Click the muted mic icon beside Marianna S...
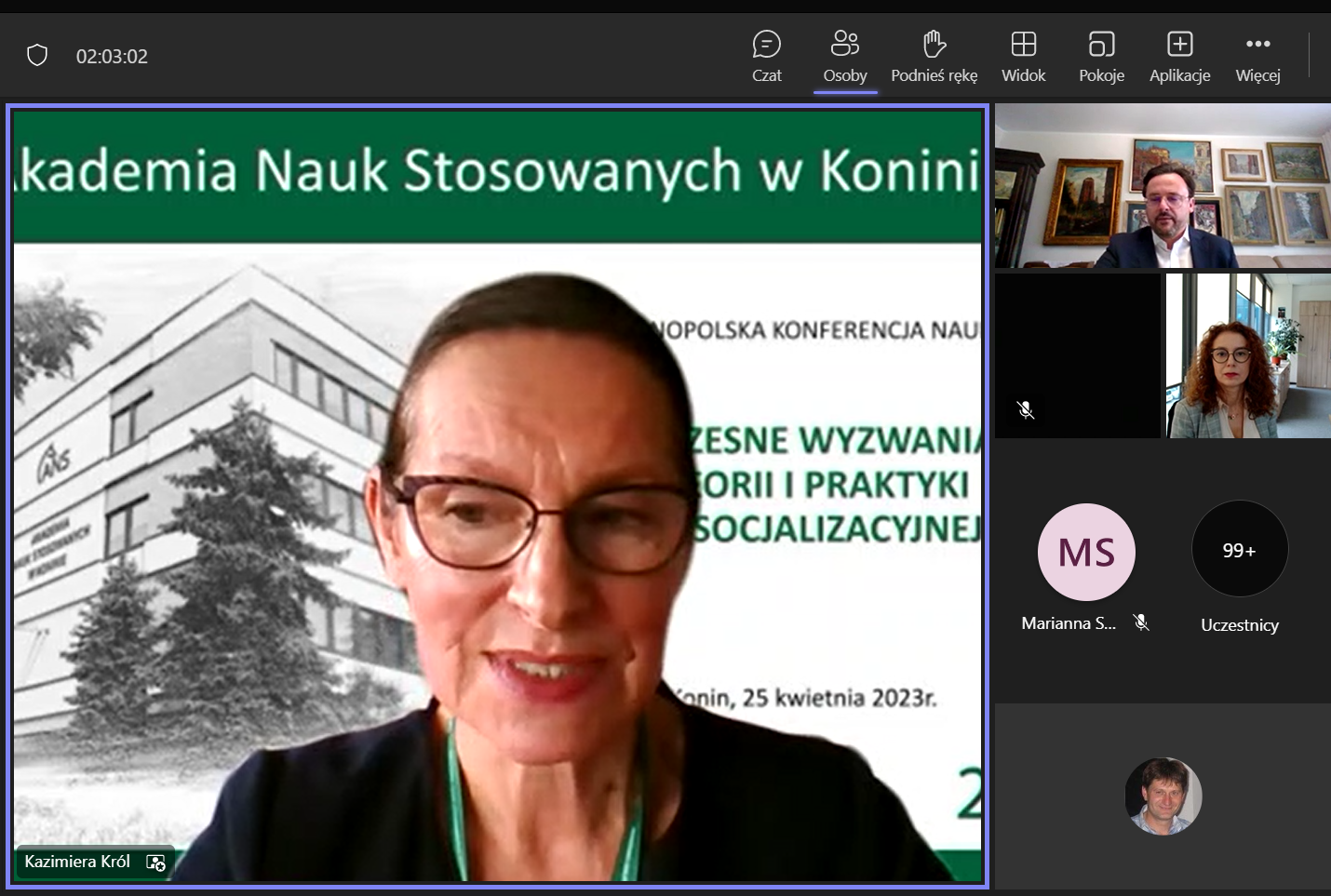 tap(1141, 623)
